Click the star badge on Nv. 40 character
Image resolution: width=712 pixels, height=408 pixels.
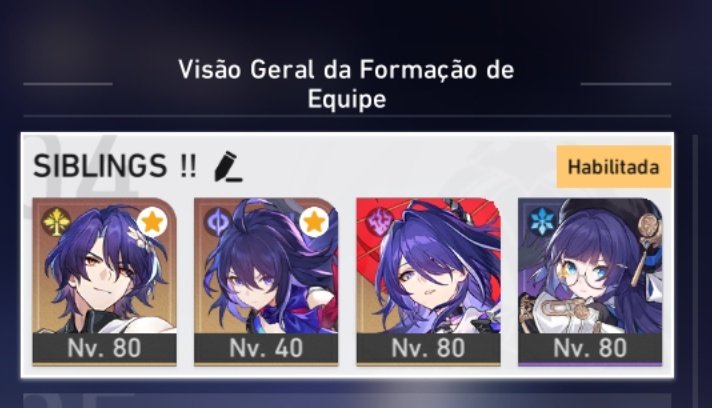314,222
